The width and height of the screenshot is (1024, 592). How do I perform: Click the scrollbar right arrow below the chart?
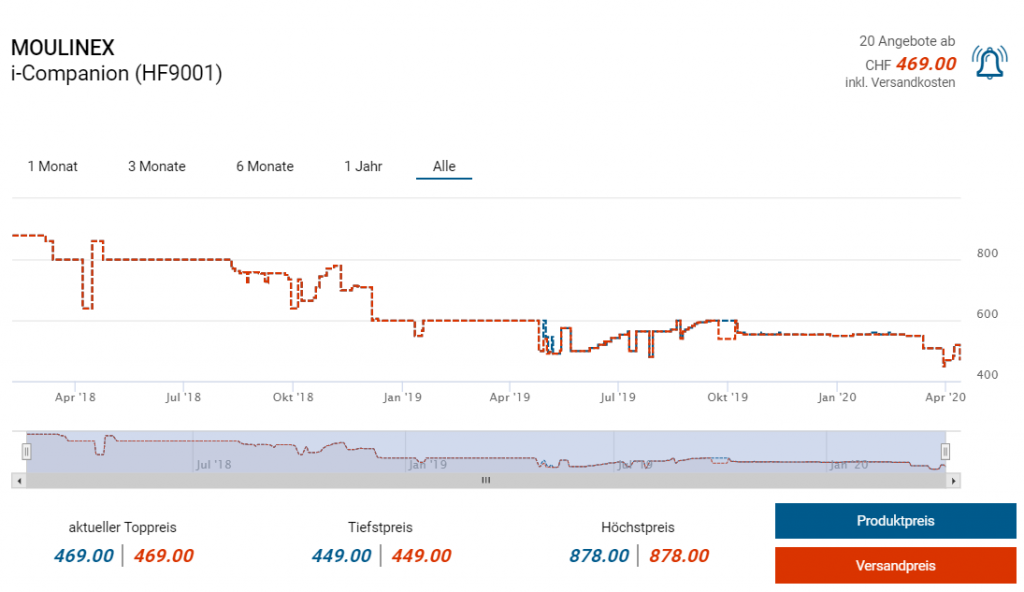point(954,481)
